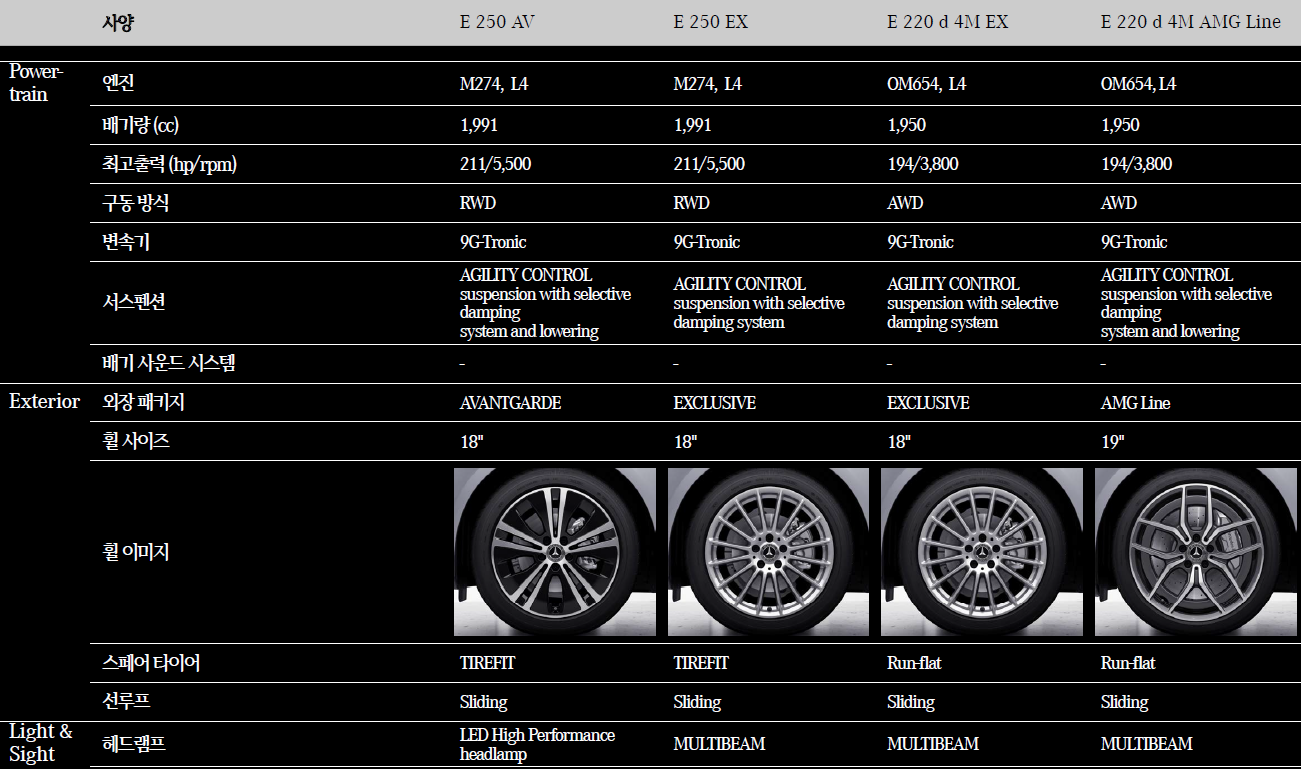Select 'TIREFIT' spare tire of E 250 AV
Viewport: 1301px width, 769px height.
tap(487, 663)
